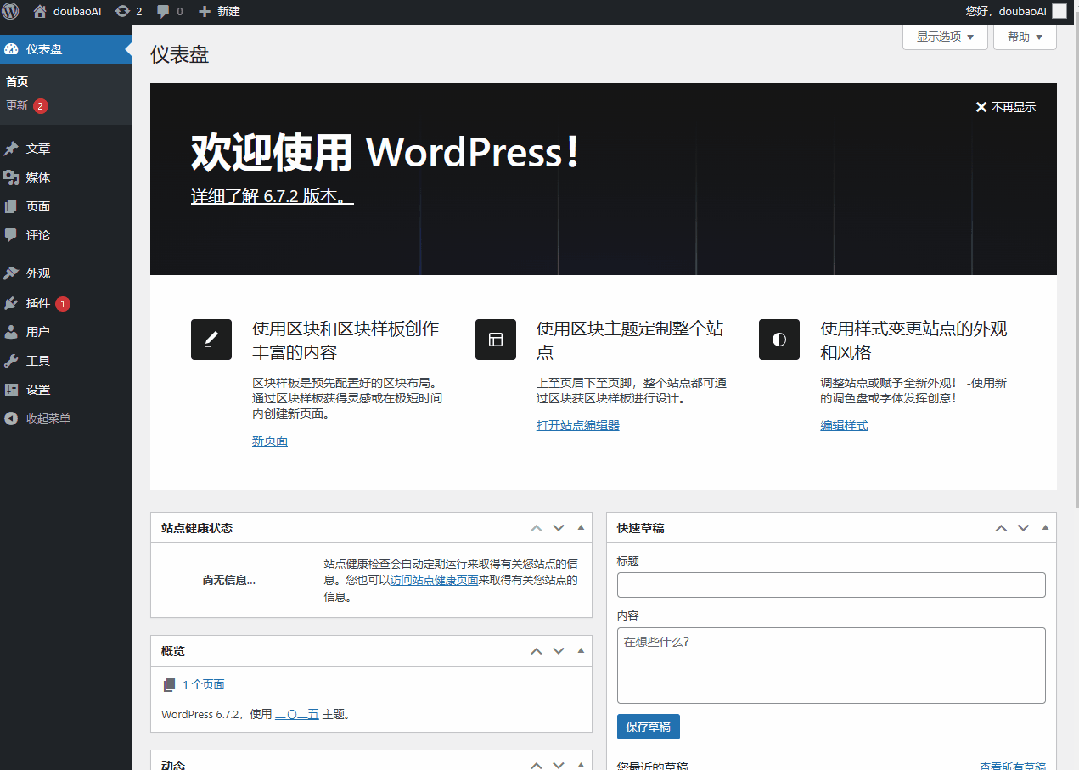Open the 新页面 link

(x=270, y=441)
